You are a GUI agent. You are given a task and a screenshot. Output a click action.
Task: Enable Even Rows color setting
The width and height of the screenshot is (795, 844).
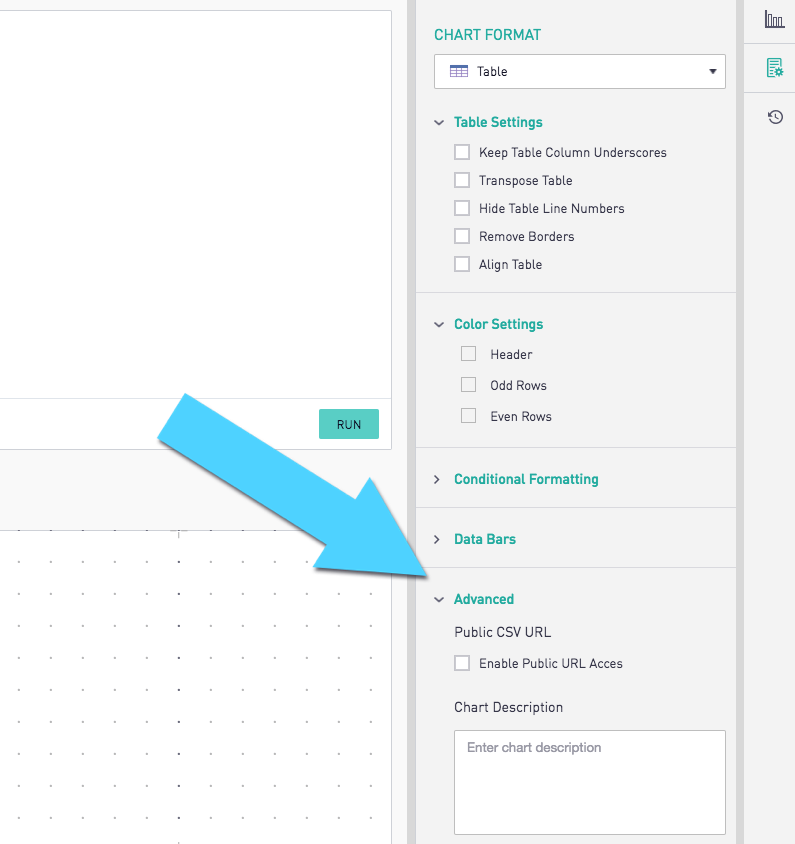(x=468, y=416)
